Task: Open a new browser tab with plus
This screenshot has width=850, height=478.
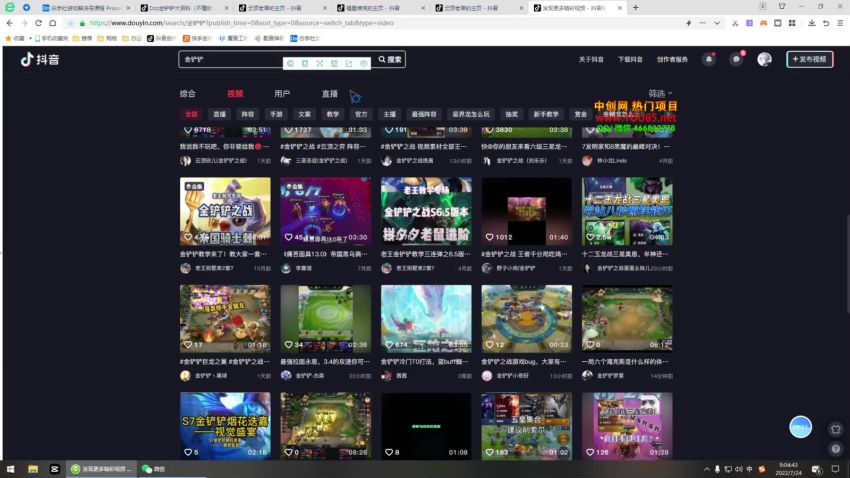Action: pyautogui.click(x=635, y=8)
